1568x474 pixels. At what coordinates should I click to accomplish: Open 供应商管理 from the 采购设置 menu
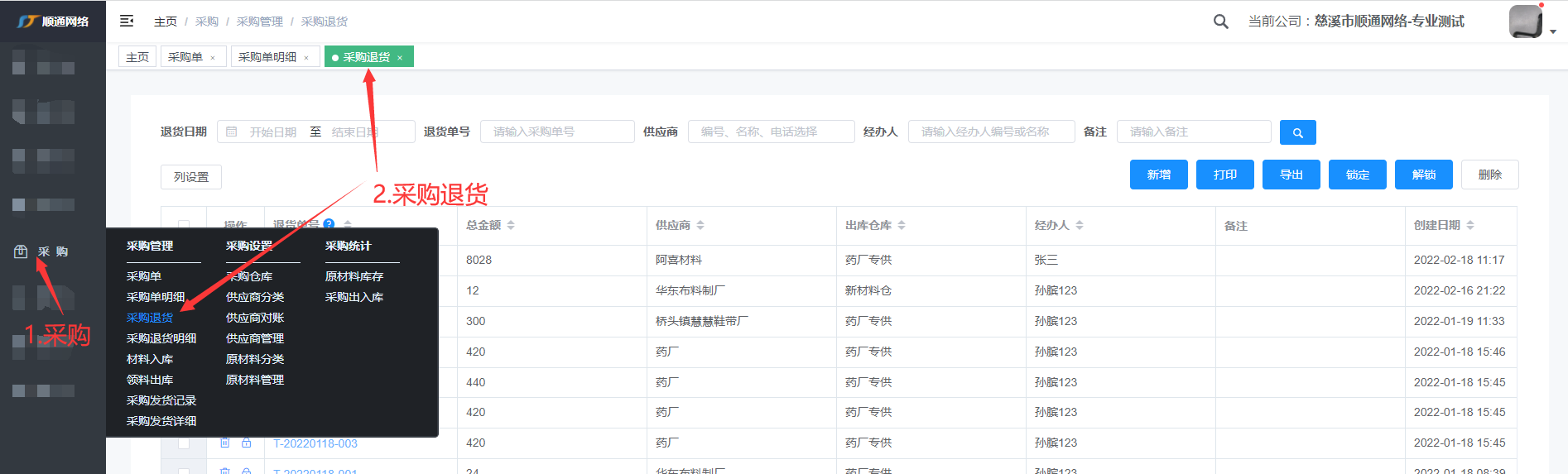(255, 338)
